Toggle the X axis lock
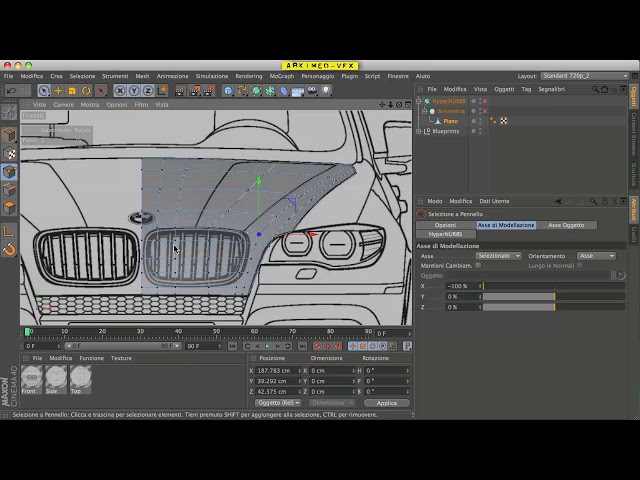Viewport: 640px width, 480px height. point(120,91)
